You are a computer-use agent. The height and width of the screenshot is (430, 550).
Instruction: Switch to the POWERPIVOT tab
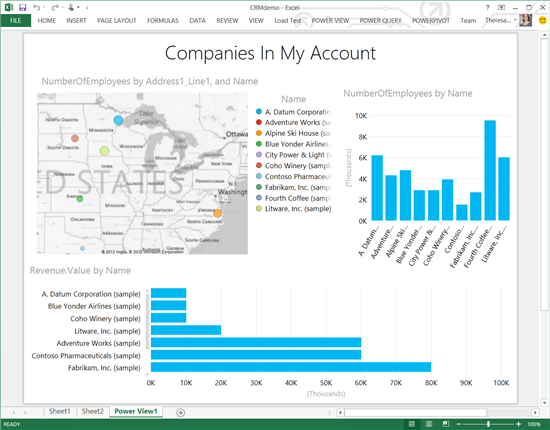tap(431, 21)
